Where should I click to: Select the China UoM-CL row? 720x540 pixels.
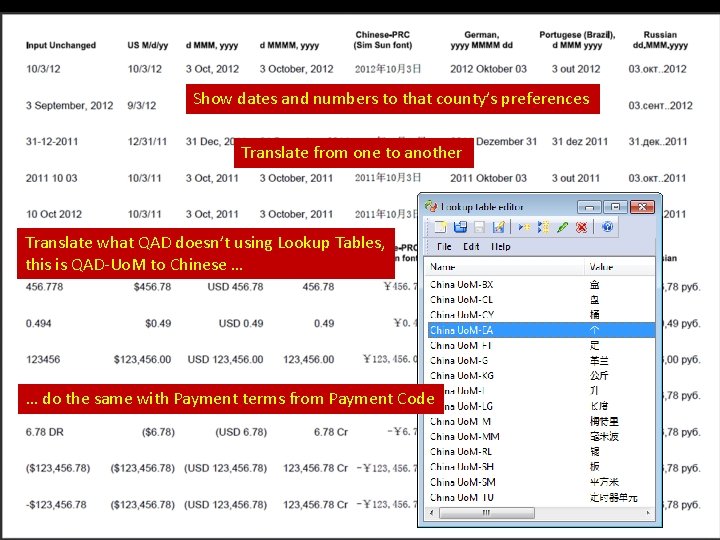pyautogui.click(x=541, y=300)
